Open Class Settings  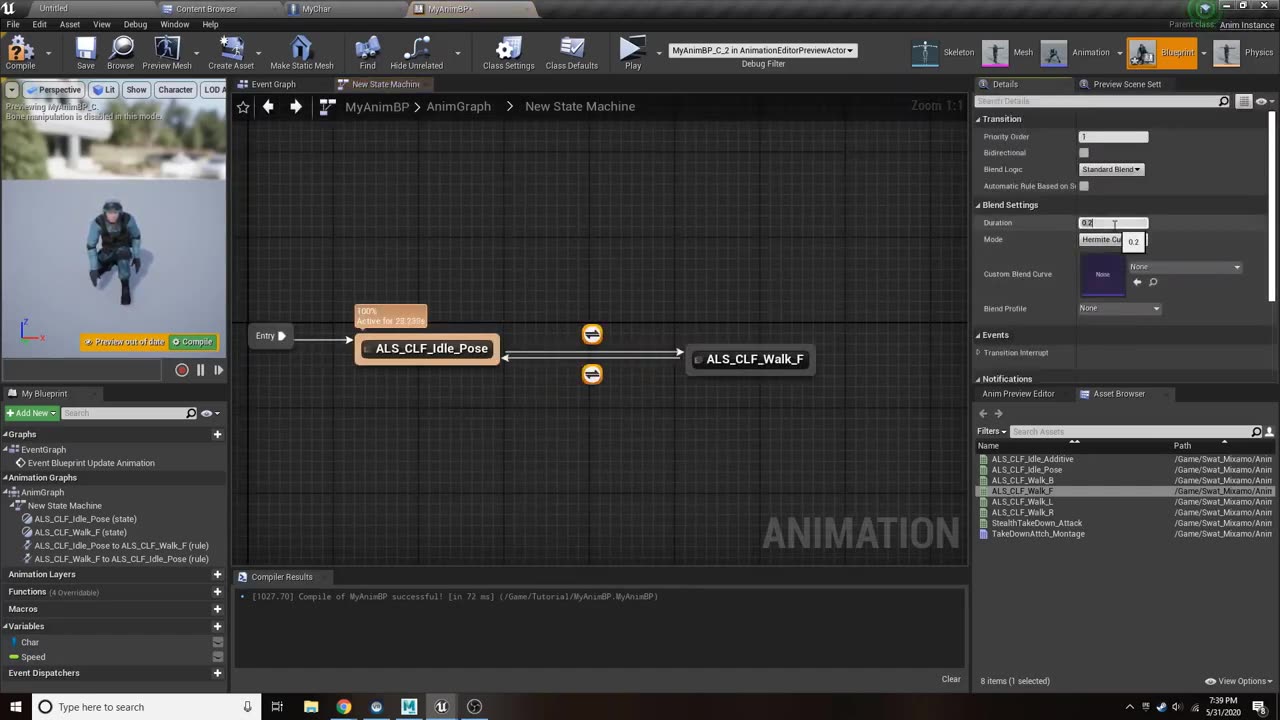(508, 53)
